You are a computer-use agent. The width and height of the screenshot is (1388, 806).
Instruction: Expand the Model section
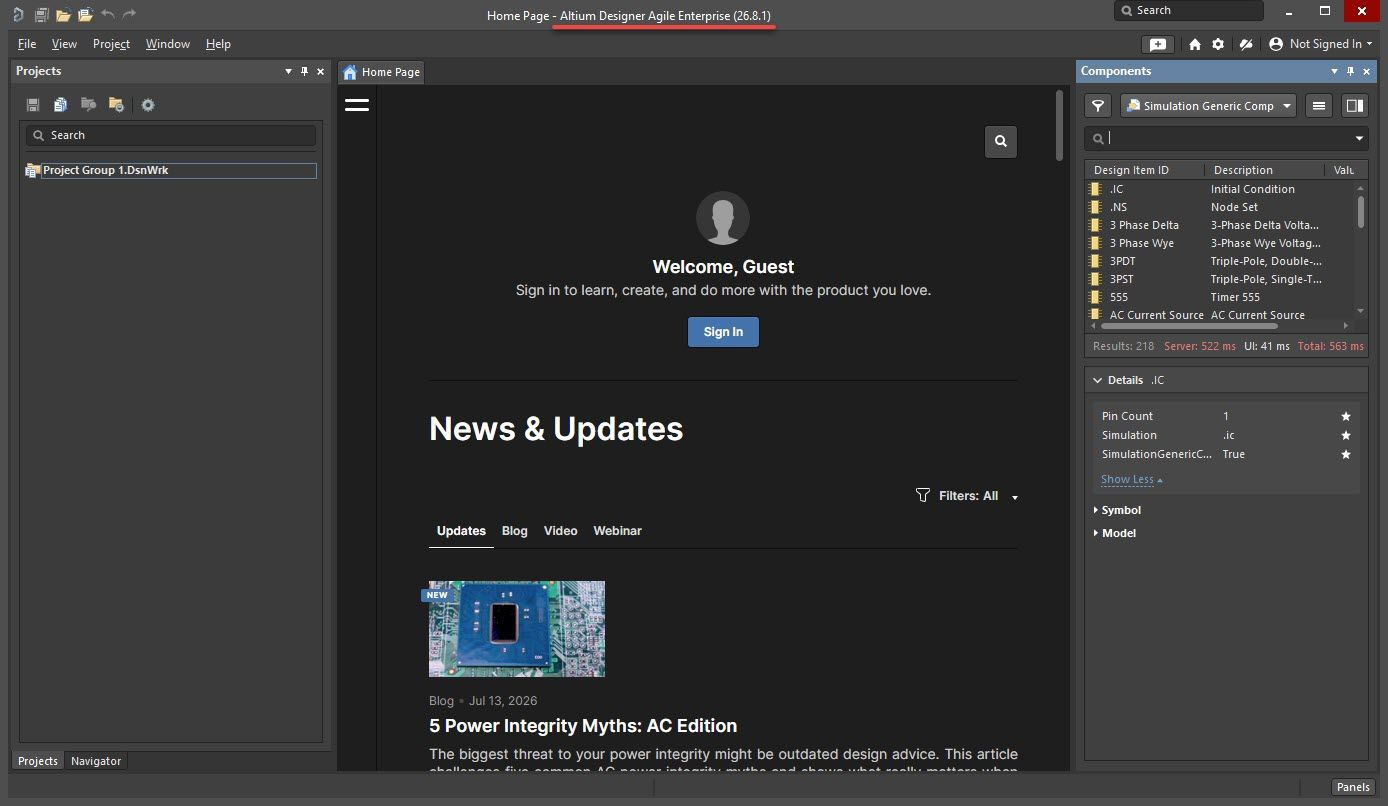(x=1115, y=533)
